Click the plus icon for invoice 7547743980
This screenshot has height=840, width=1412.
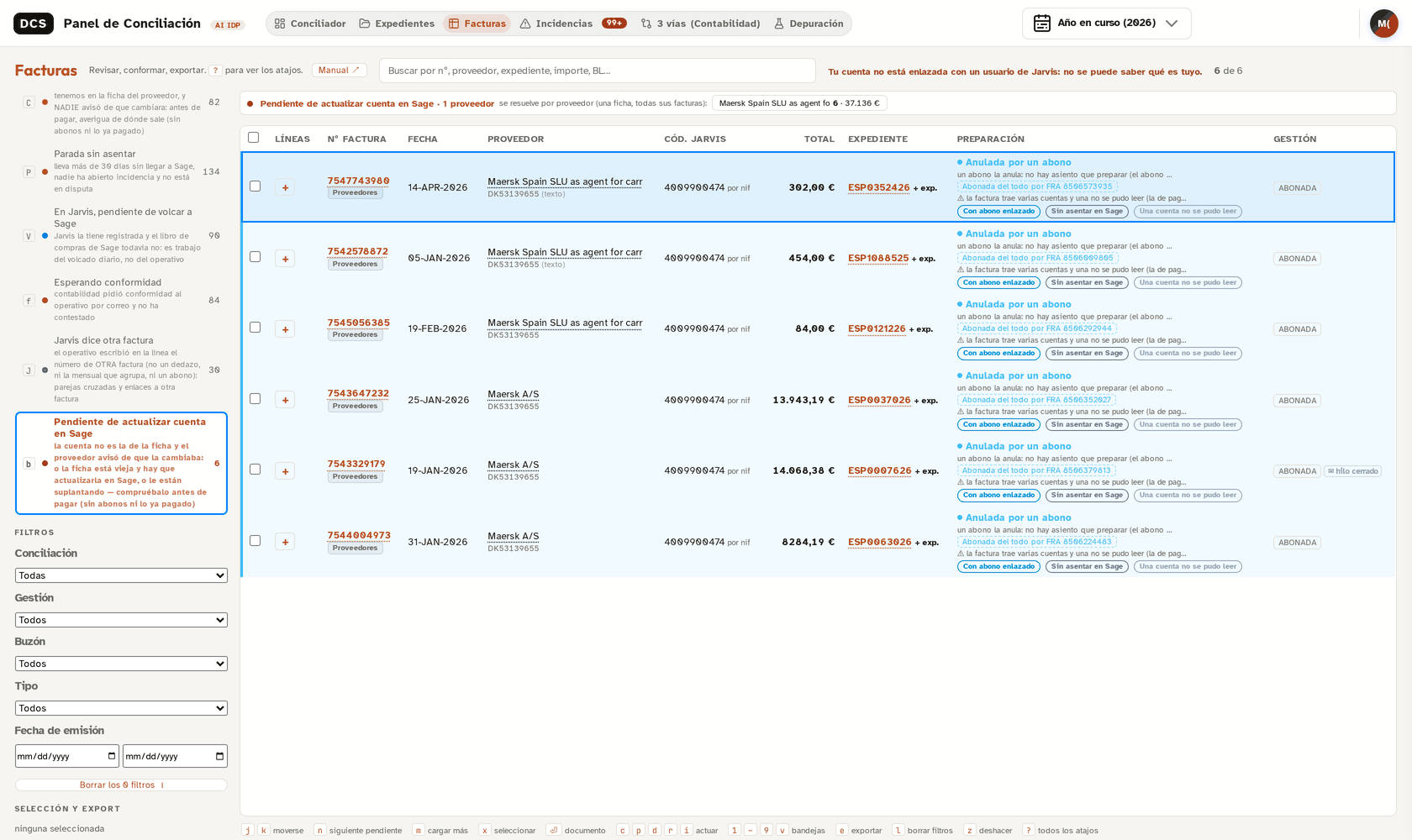[x=285, y=187]
